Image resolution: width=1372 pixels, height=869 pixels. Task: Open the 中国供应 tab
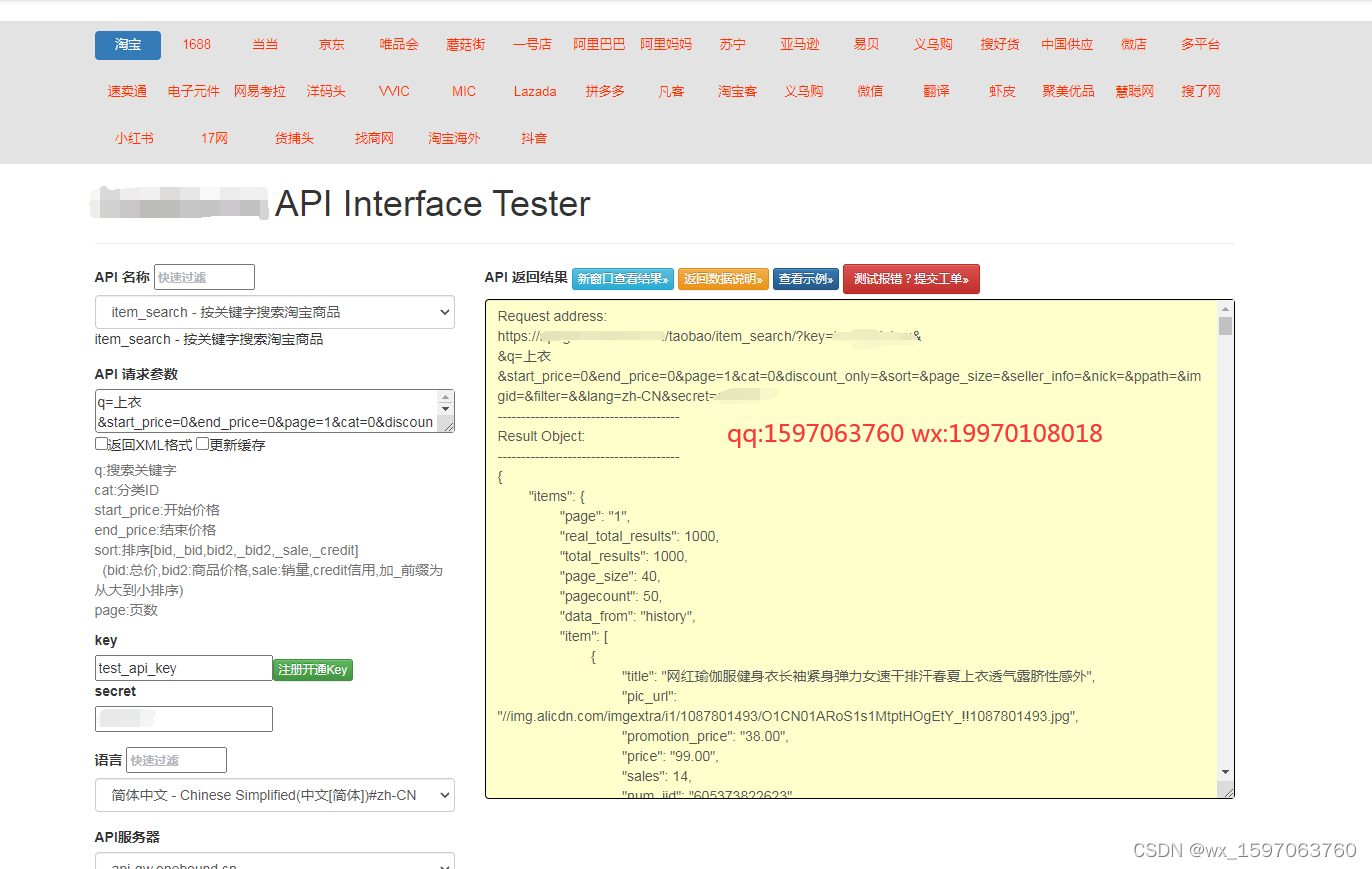tap(1067, 45)
